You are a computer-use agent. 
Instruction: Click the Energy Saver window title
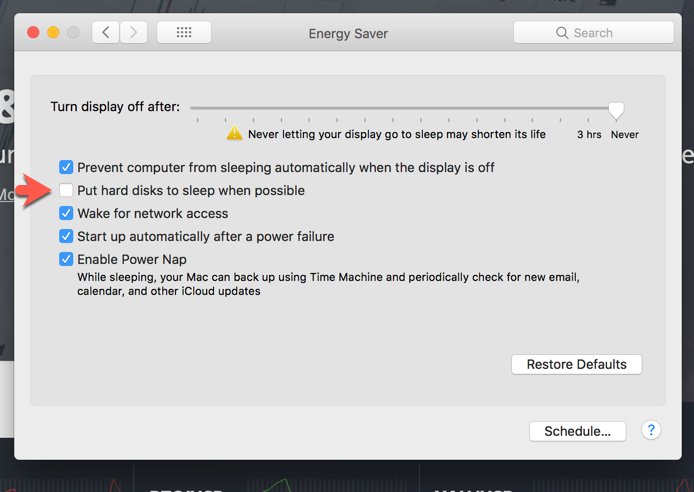click(x=348, y=34)
